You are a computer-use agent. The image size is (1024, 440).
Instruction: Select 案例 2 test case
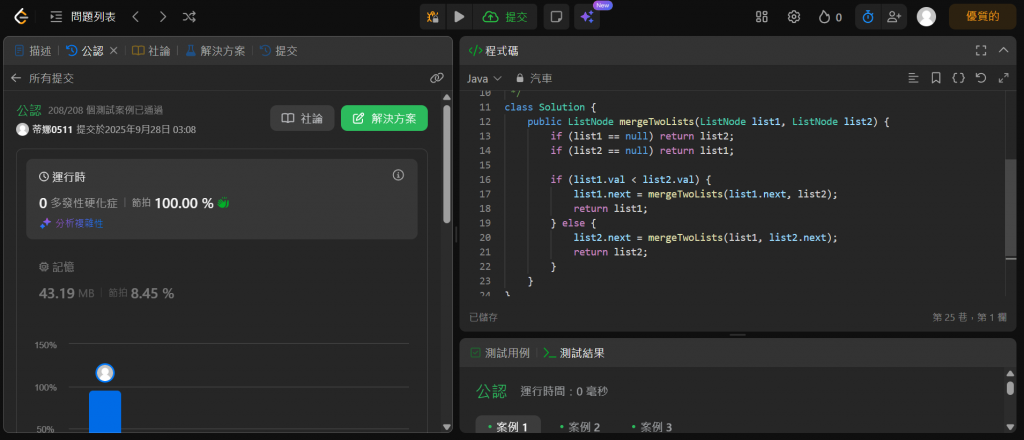tap(580, 427)
